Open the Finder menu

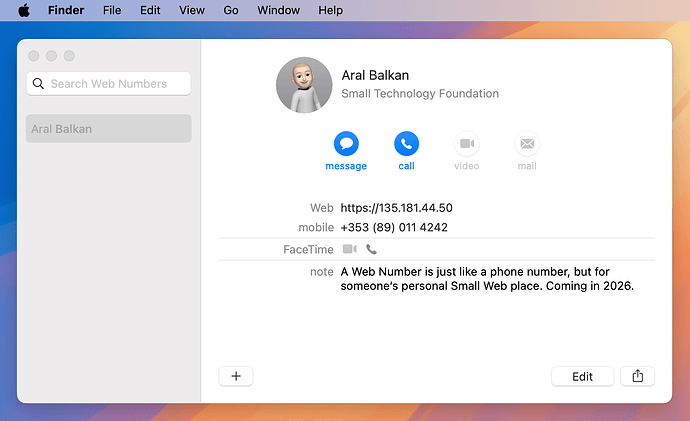click(x=66, y=10)
